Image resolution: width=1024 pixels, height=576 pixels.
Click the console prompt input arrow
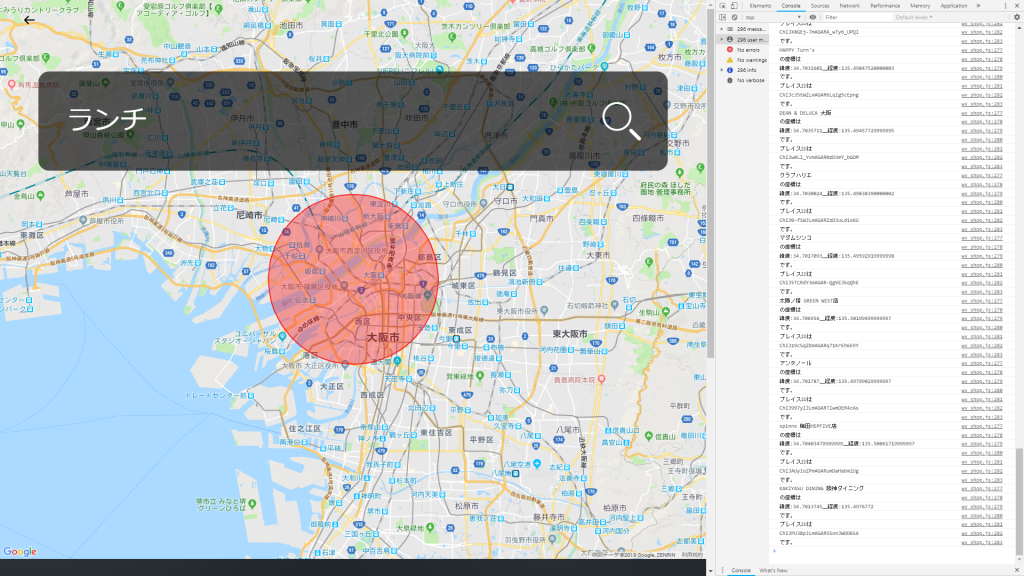[x=775, y=551]
